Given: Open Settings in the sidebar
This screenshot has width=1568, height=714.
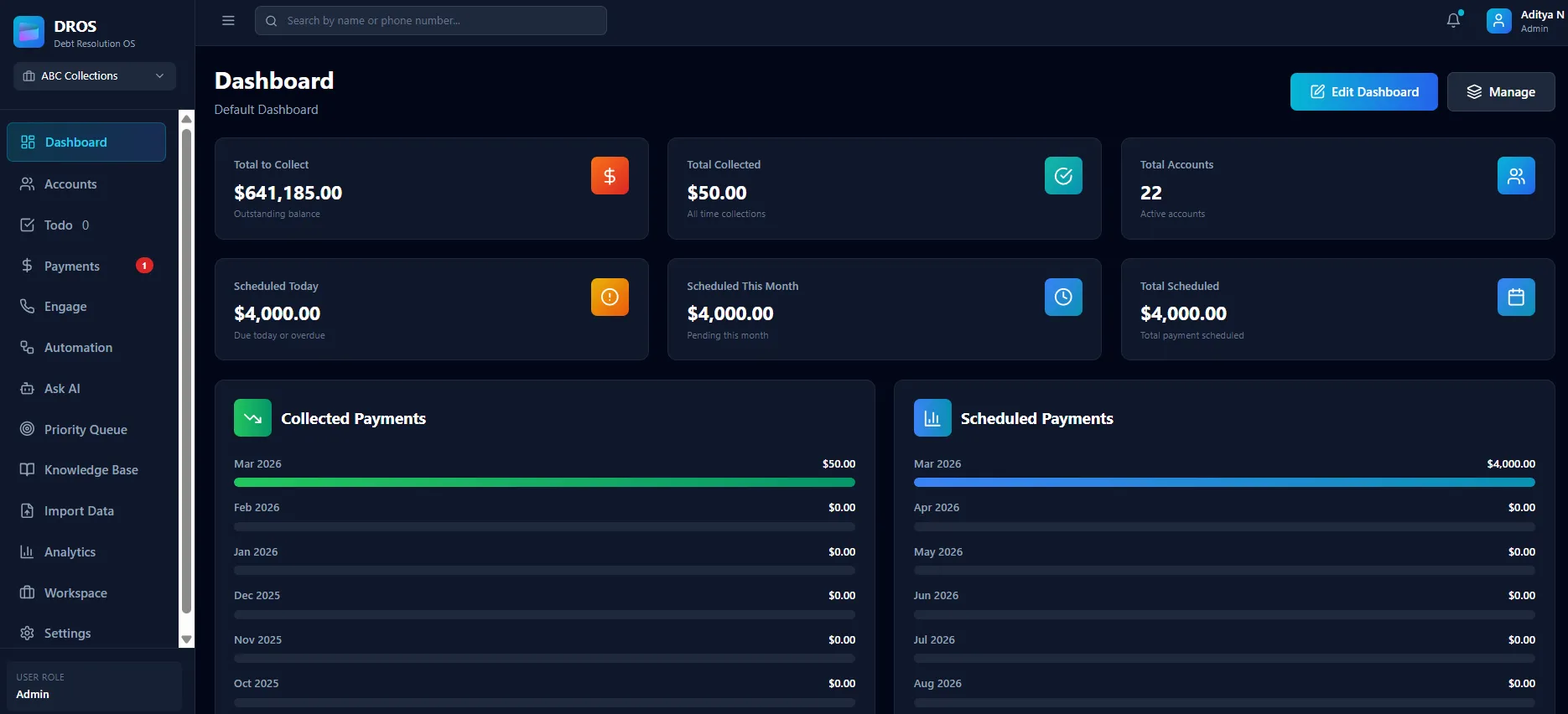Looking at the screenshot, I should (x=86, y=634).
